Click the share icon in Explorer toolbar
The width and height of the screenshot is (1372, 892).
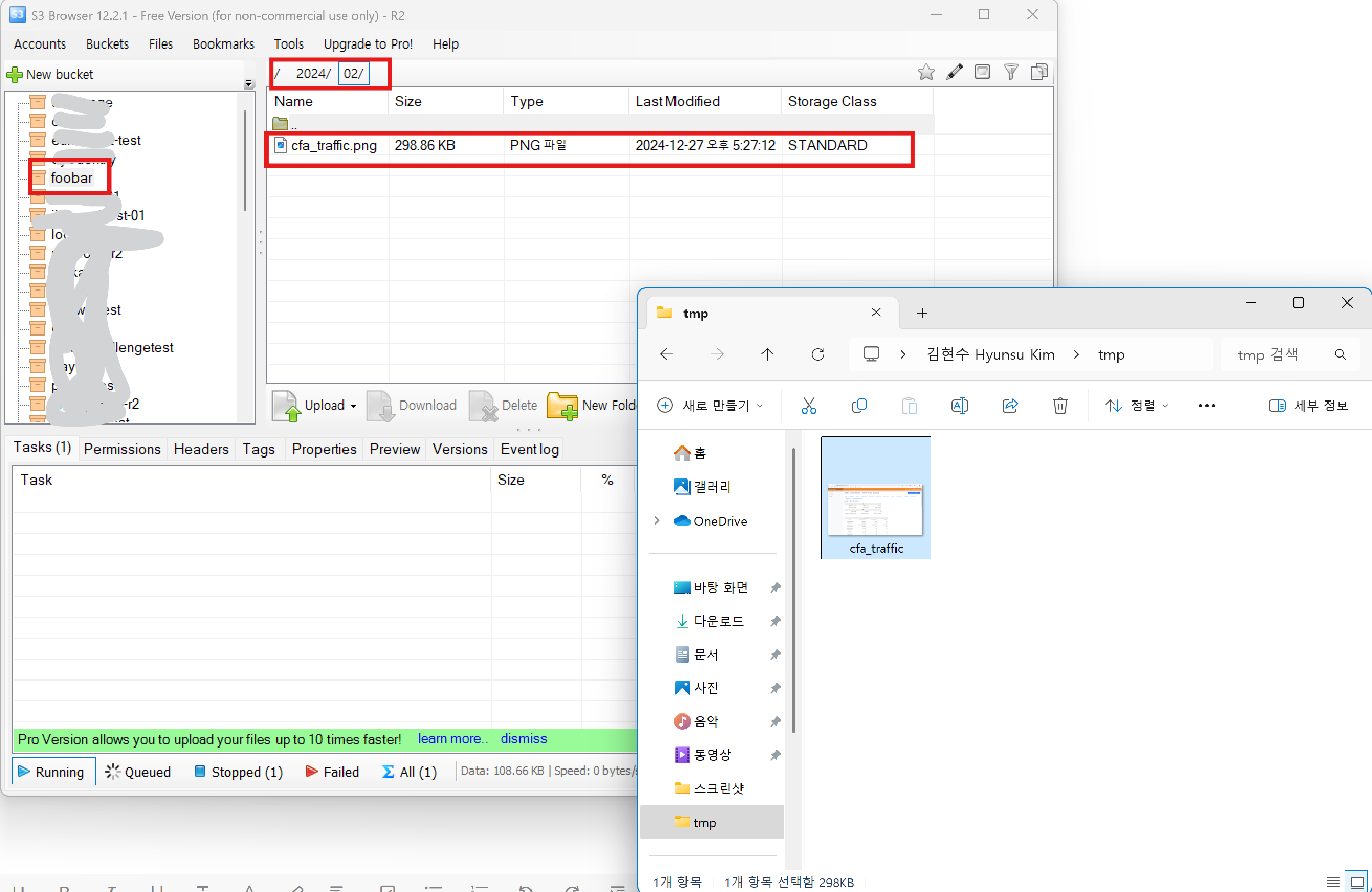1010,406
